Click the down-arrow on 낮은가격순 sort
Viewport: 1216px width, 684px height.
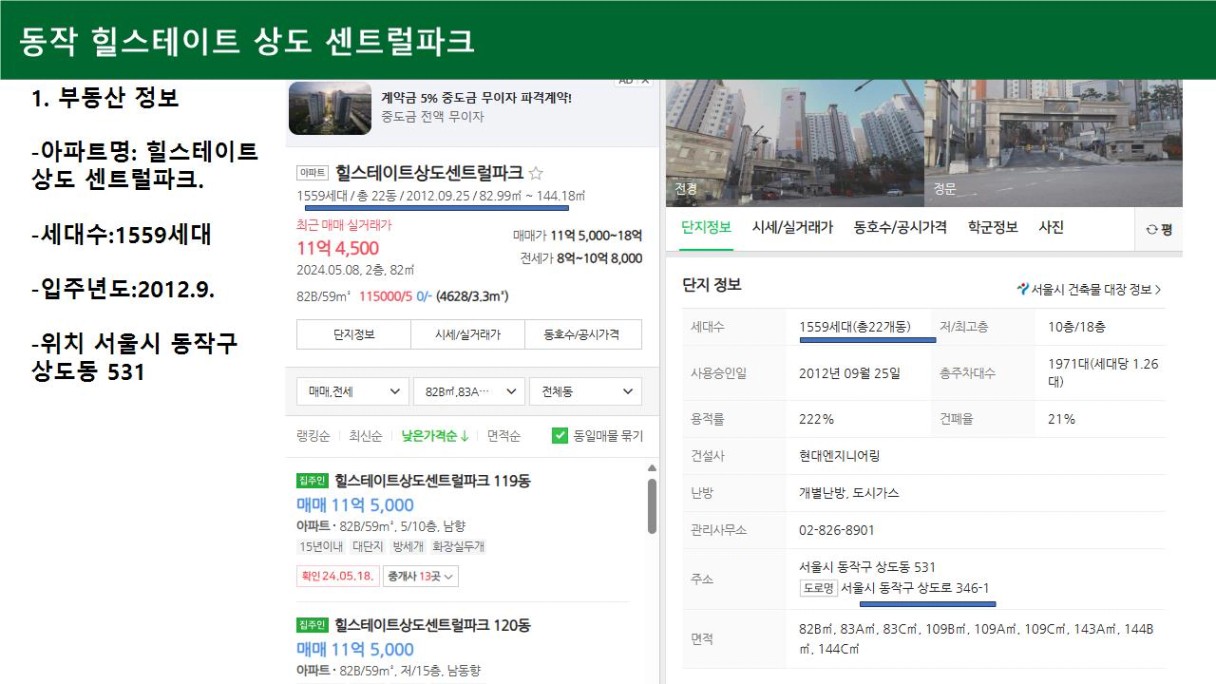(x=465, y=436)
